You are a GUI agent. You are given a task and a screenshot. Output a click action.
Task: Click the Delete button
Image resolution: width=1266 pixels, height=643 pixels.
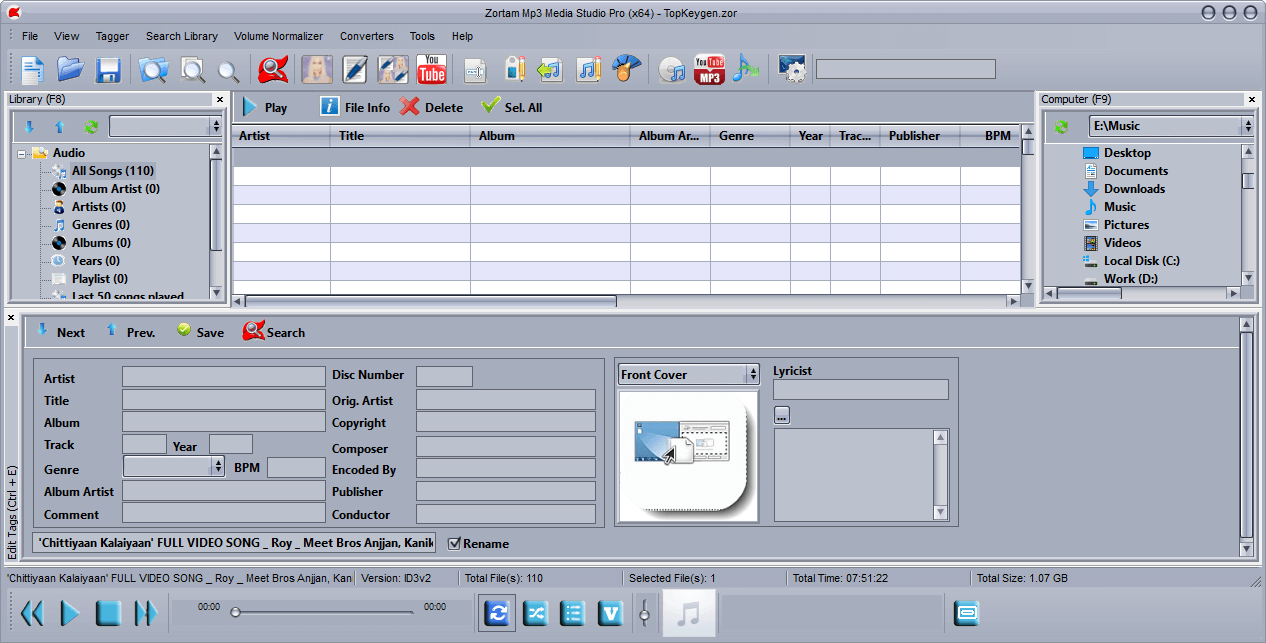[x=432, y=107]
